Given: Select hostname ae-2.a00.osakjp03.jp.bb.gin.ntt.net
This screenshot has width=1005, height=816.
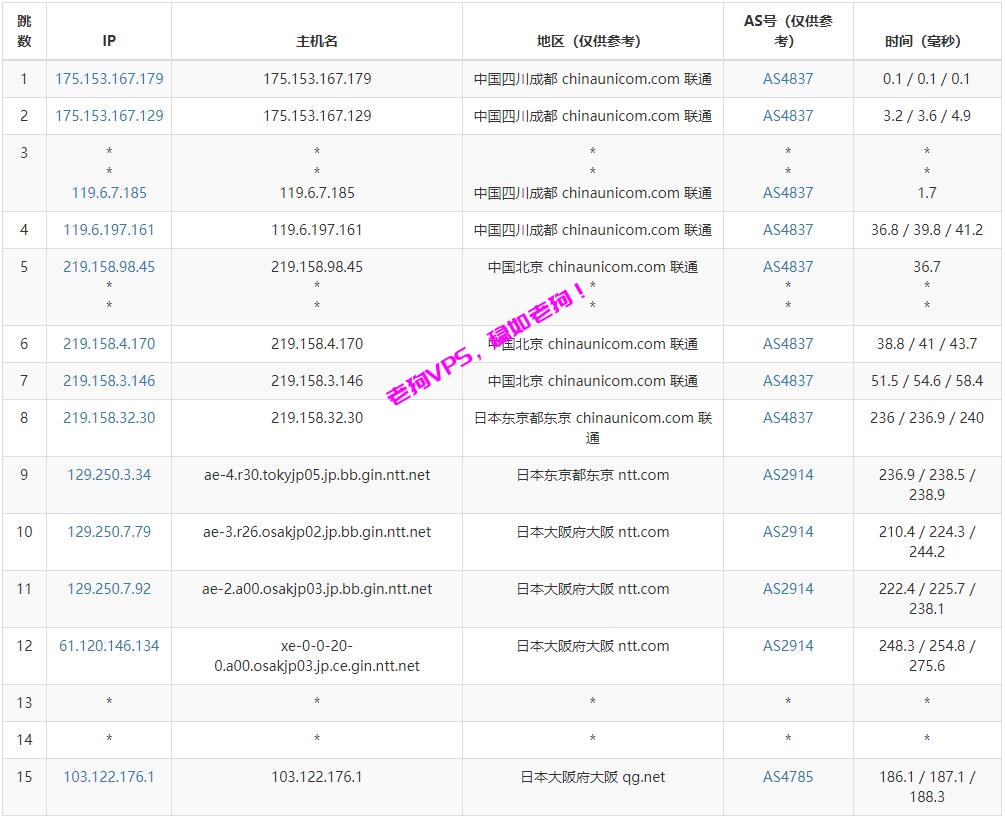Looking at the screenshot, I should pyautogui.click(x=317, y=589).
